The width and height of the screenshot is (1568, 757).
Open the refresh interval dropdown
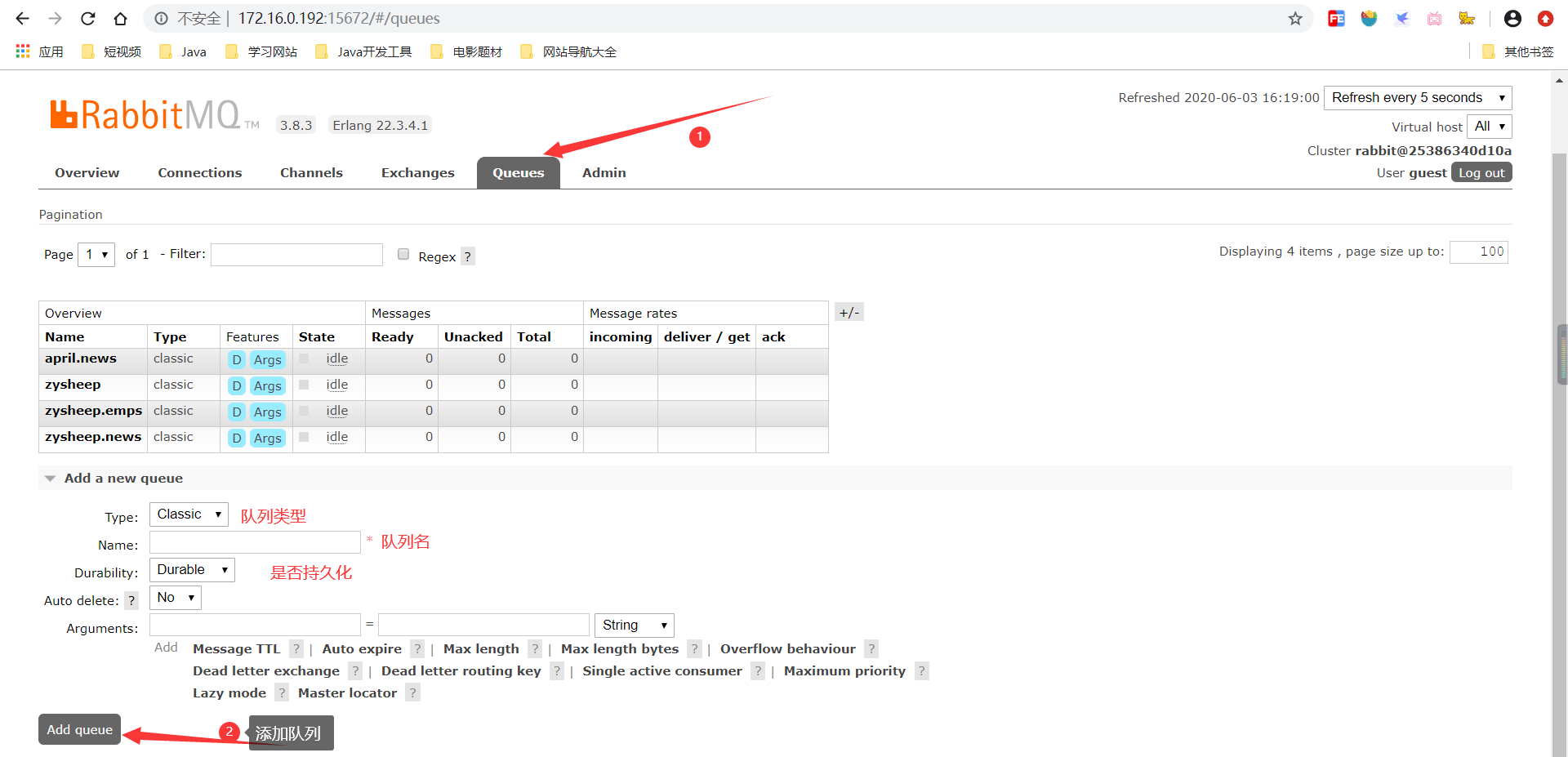tap(1418, 97)
